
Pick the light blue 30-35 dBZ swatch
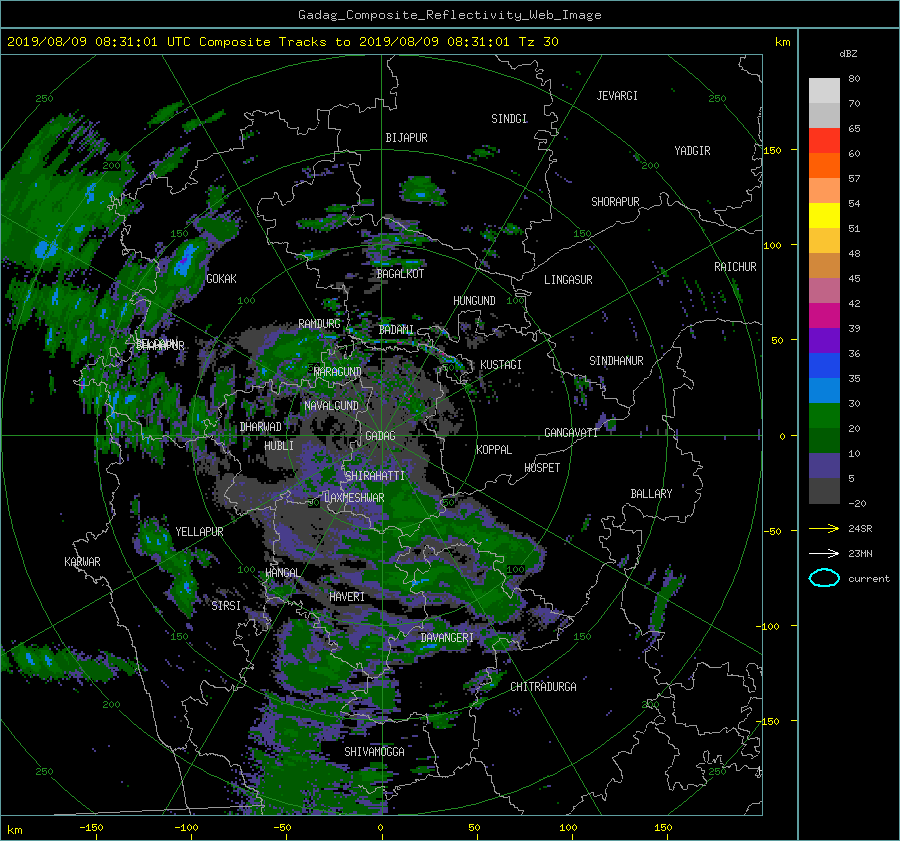(824, 390)
